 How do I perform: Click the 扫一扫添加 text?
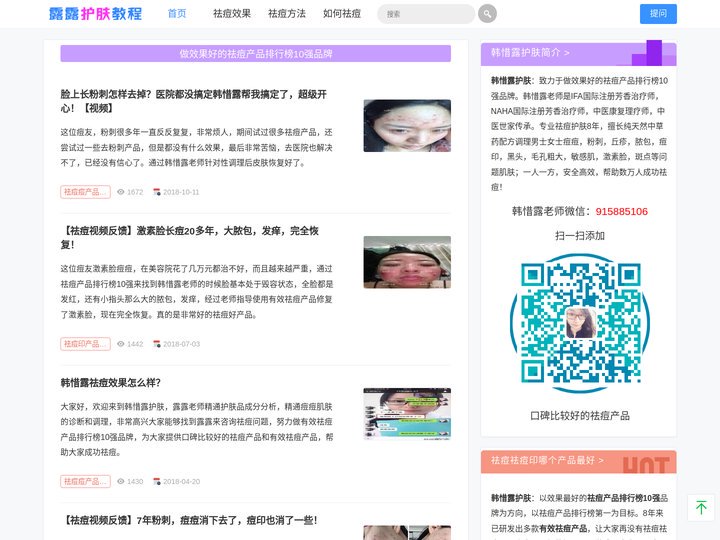tap(579, 236)
